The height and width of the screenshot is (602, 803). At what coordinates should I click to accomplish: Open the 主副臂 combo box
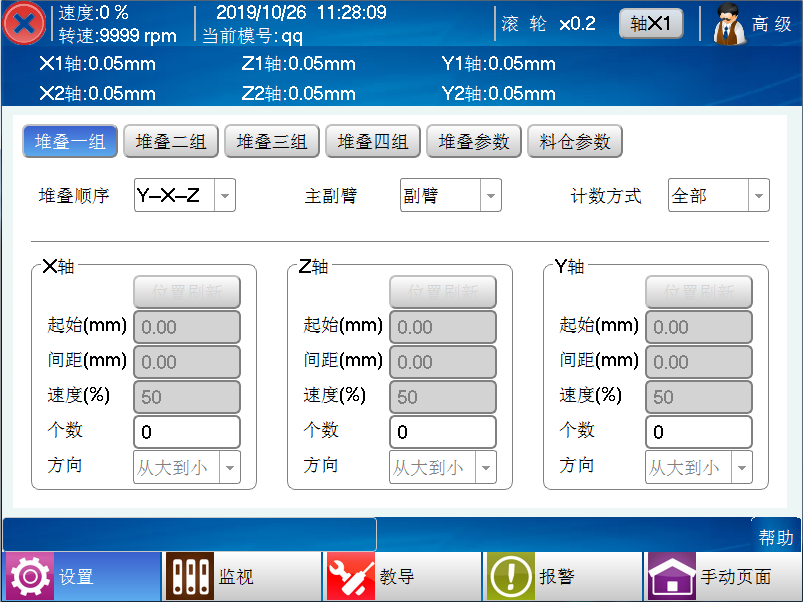[490, 196]
